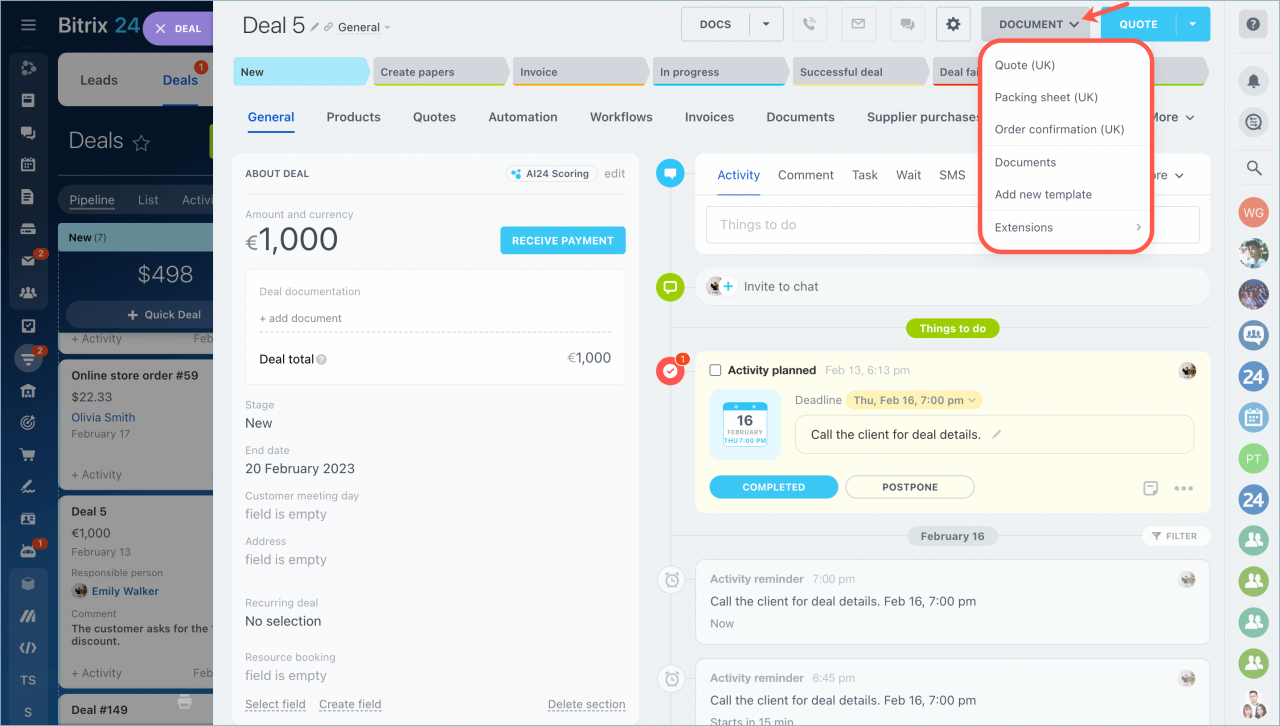Click the email envelope icon in deal header

(x=857, y=24)
